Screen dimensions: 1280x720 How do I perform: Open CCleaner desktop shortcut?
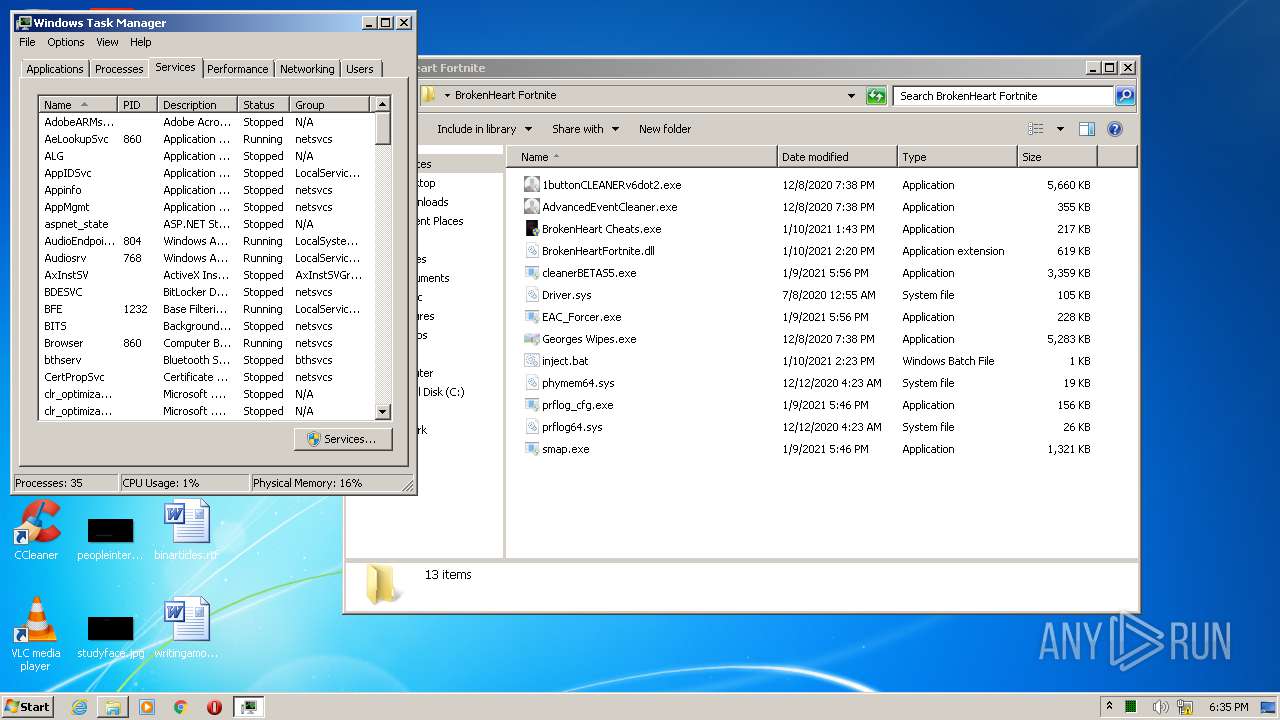(x=36, y=530)
